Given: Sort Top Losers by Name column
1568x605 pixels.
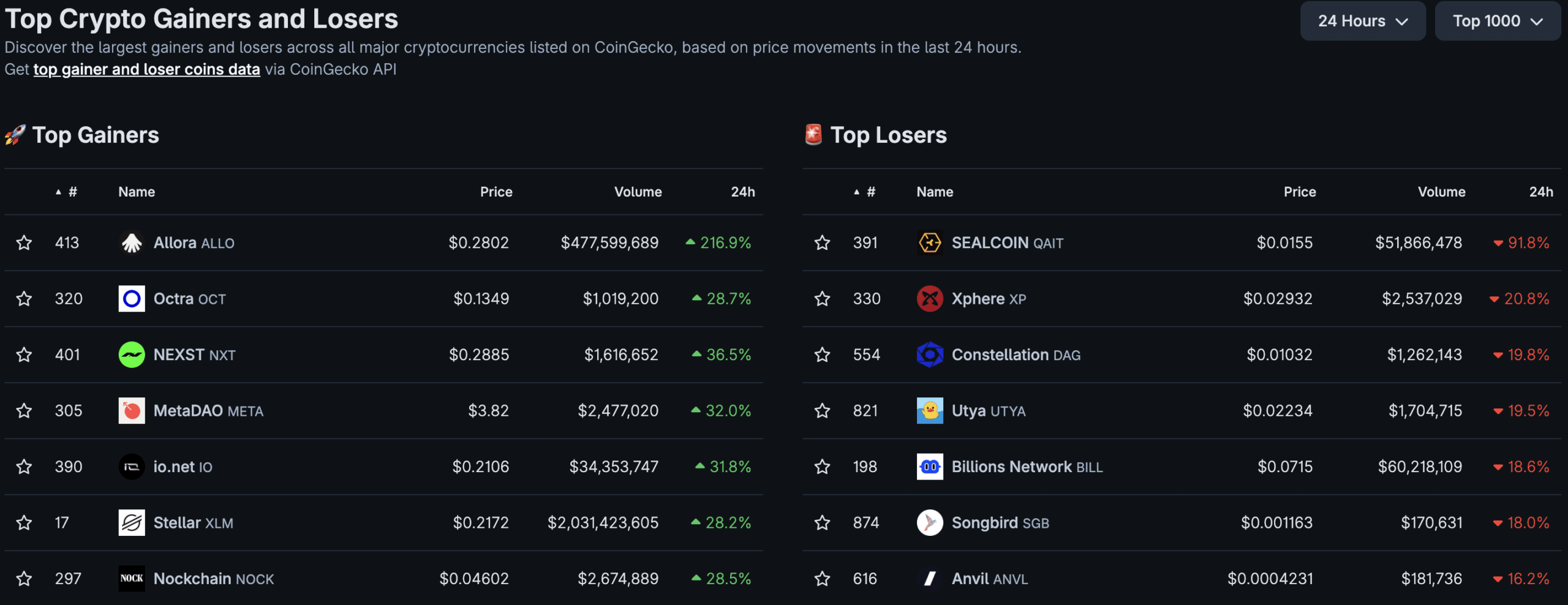Looking at the screenshot, I should coord(935,192).
